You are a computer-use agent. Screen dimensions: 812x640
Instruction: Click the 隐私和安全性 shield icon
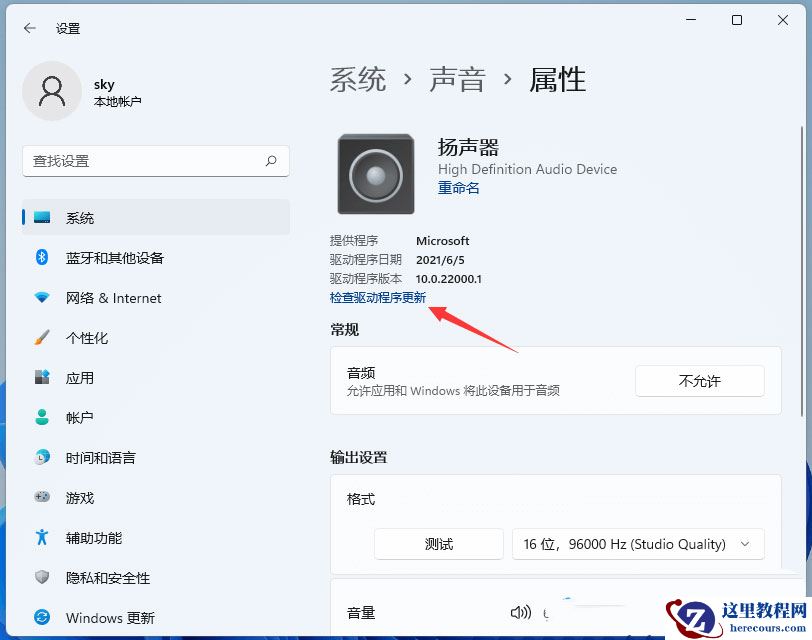(x=40, y=578)
